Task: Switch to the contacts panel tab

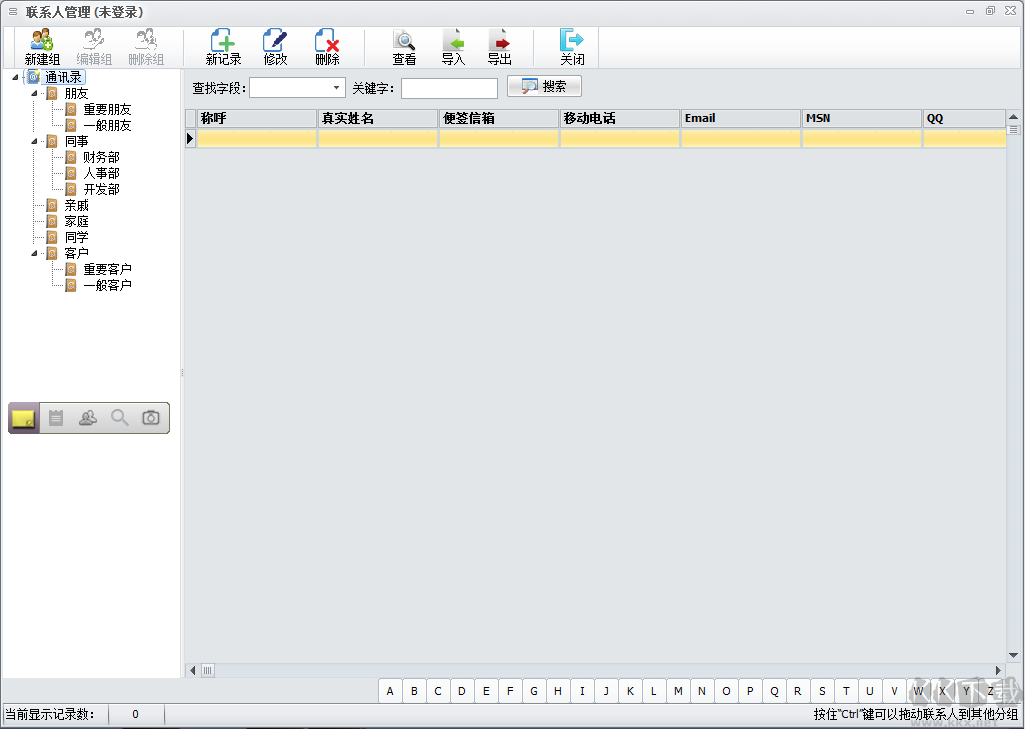Action: (87, 417)
